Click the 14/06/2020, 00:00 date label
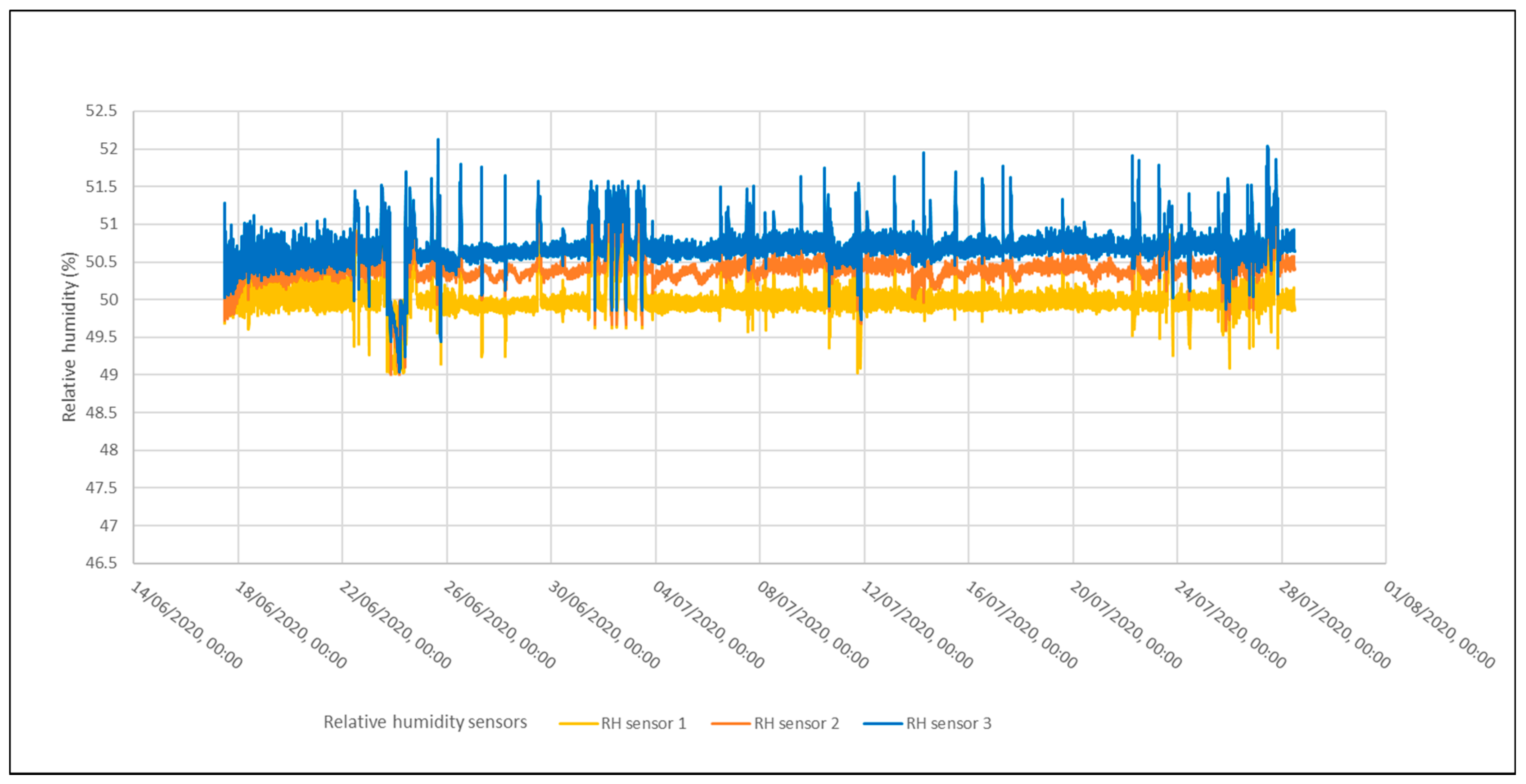Viewport: 1526px width, 784px height. (x=186, y=625)
